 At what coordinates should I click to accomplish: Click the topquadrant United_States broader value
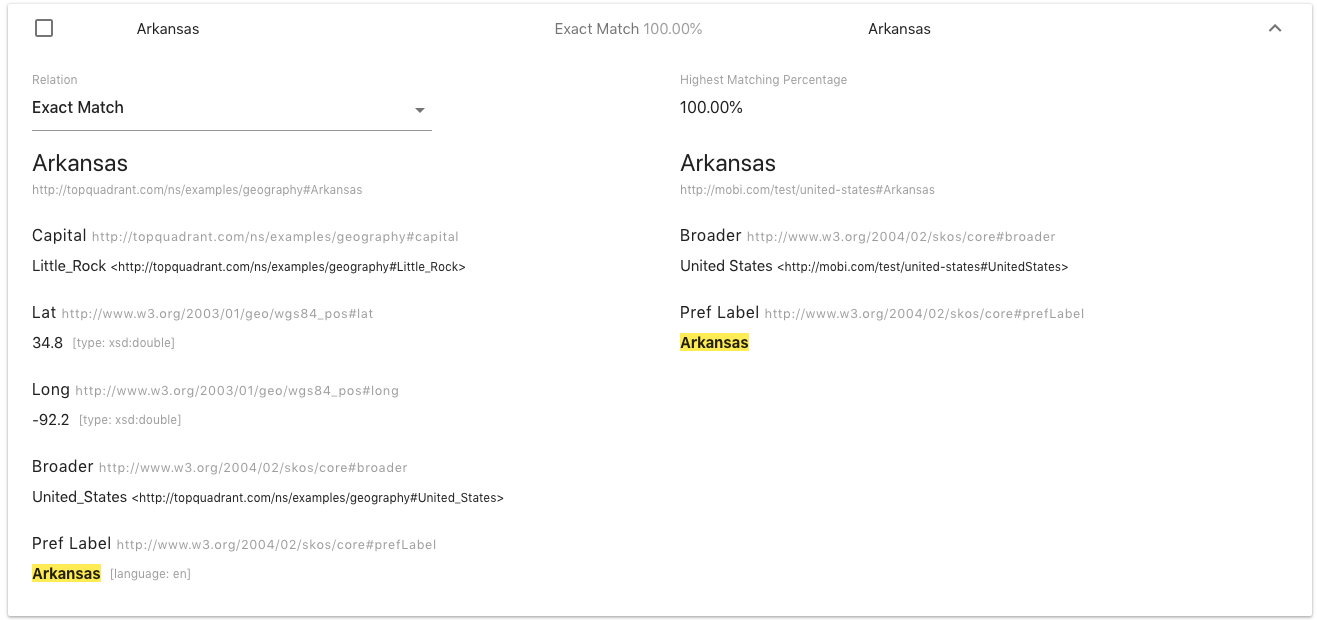79,497
